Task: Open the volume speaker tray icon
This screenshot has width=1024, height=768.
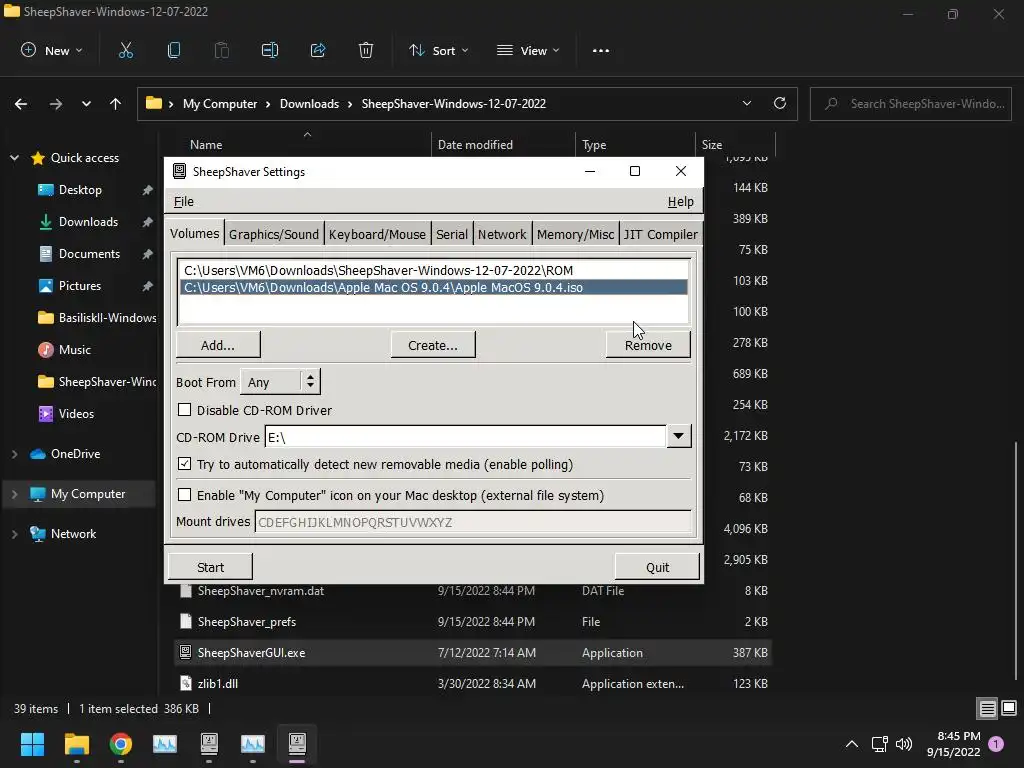Action: tap(904, 744)
